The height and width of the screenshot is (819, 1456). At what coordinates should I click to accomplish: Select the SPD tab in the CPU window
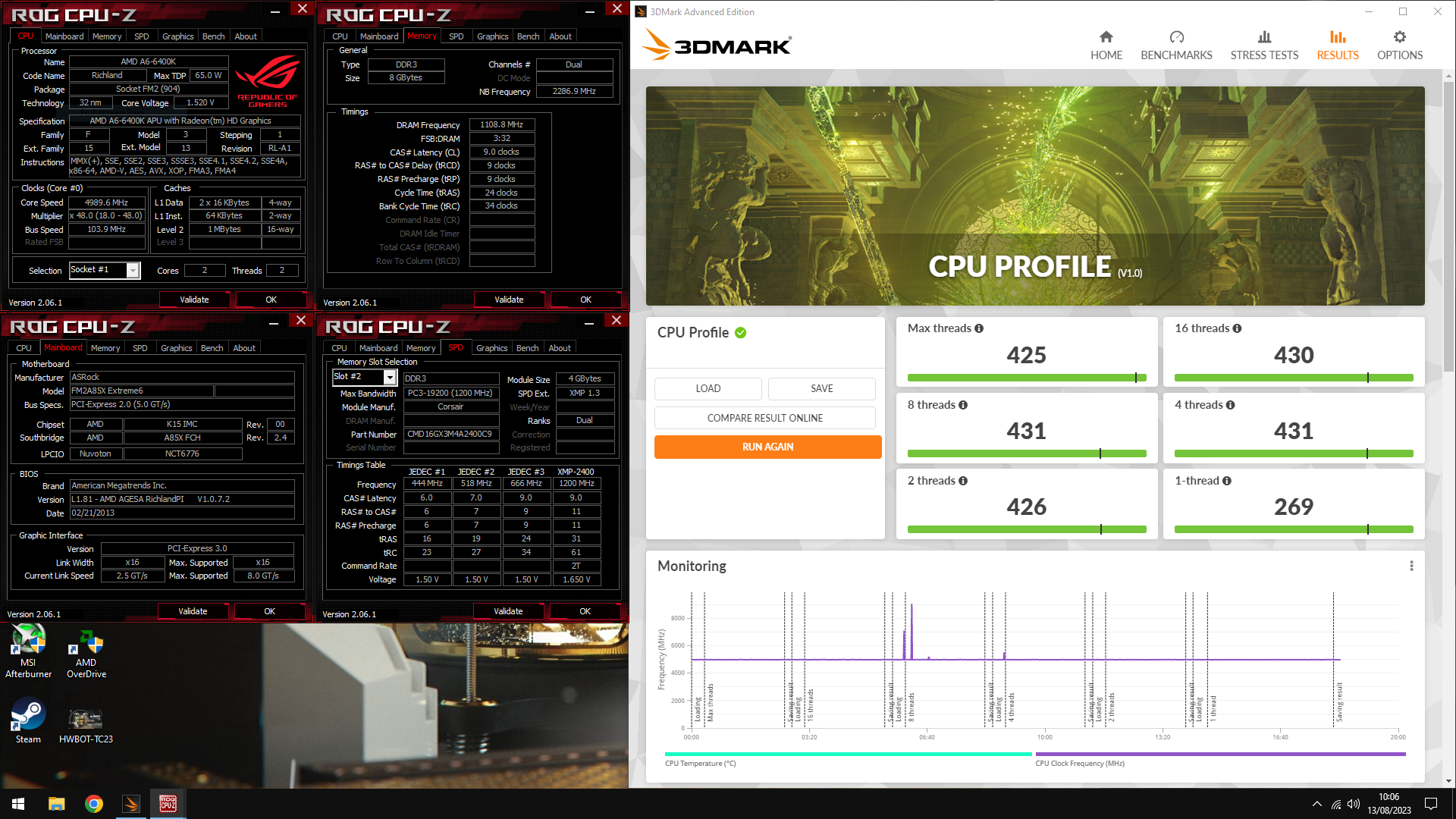click(141, 36)
